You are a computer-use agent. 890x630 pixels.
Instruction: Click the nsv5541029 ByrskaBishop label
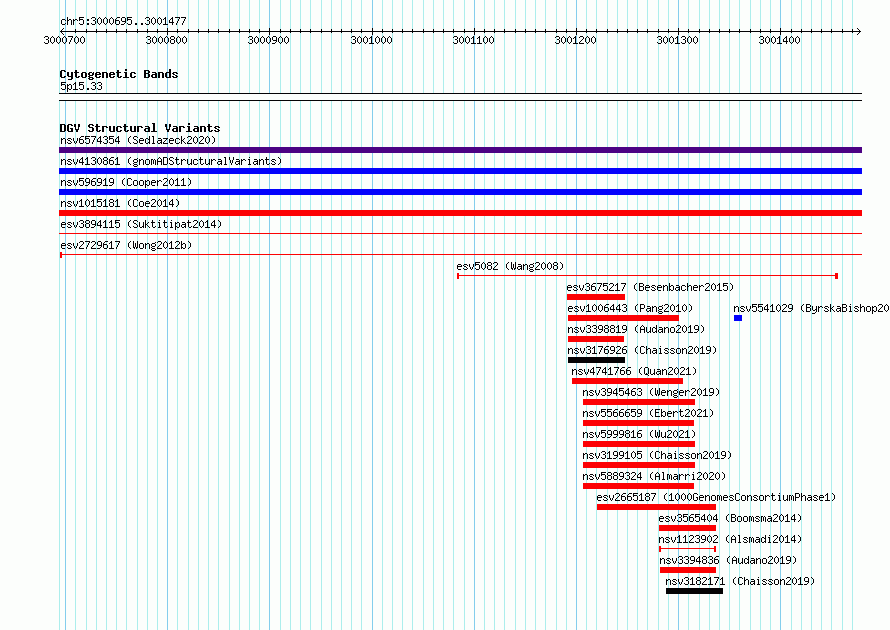point(811,308)
